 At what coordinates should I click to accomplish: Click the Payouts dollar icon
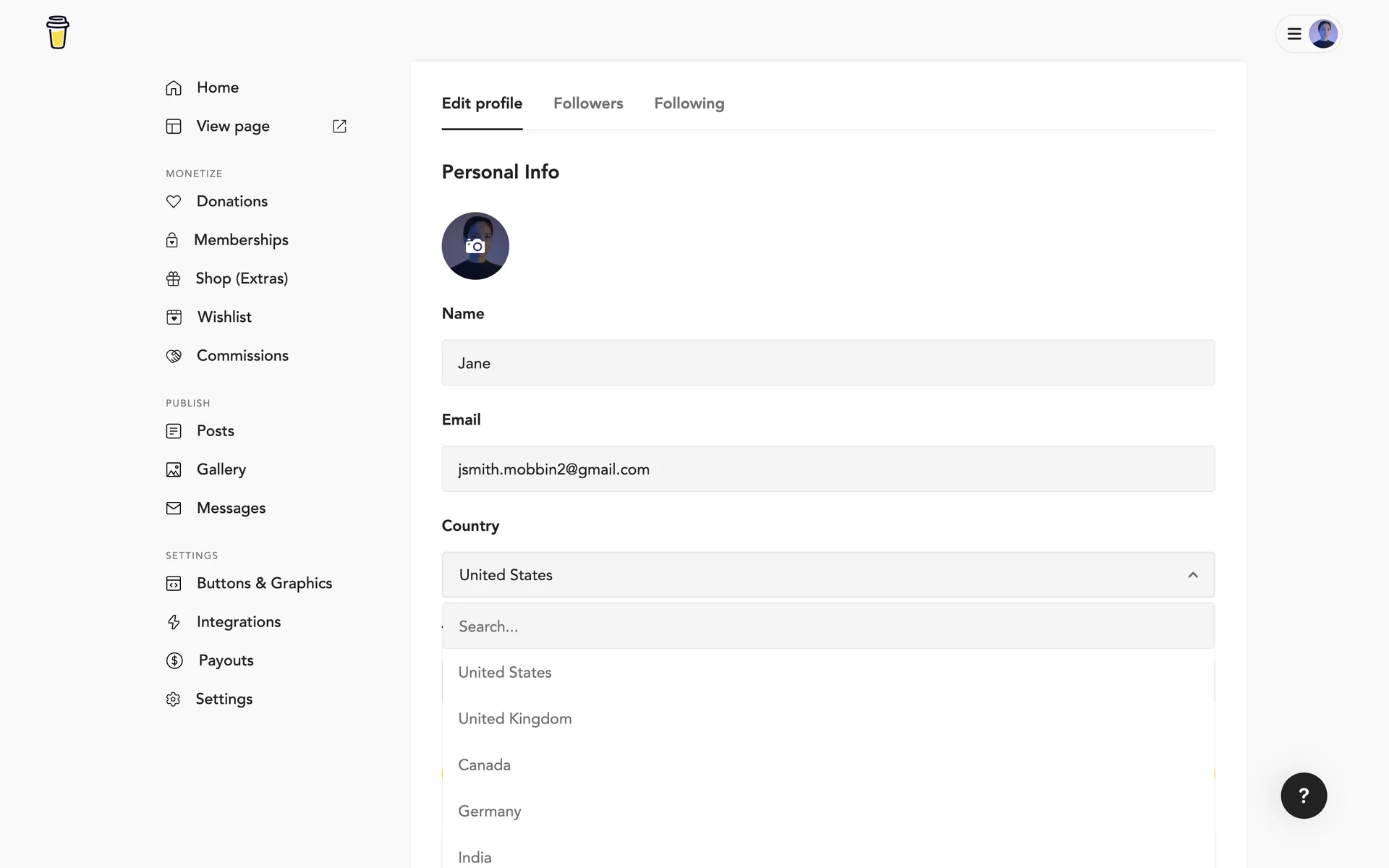[x=174, y=660]
